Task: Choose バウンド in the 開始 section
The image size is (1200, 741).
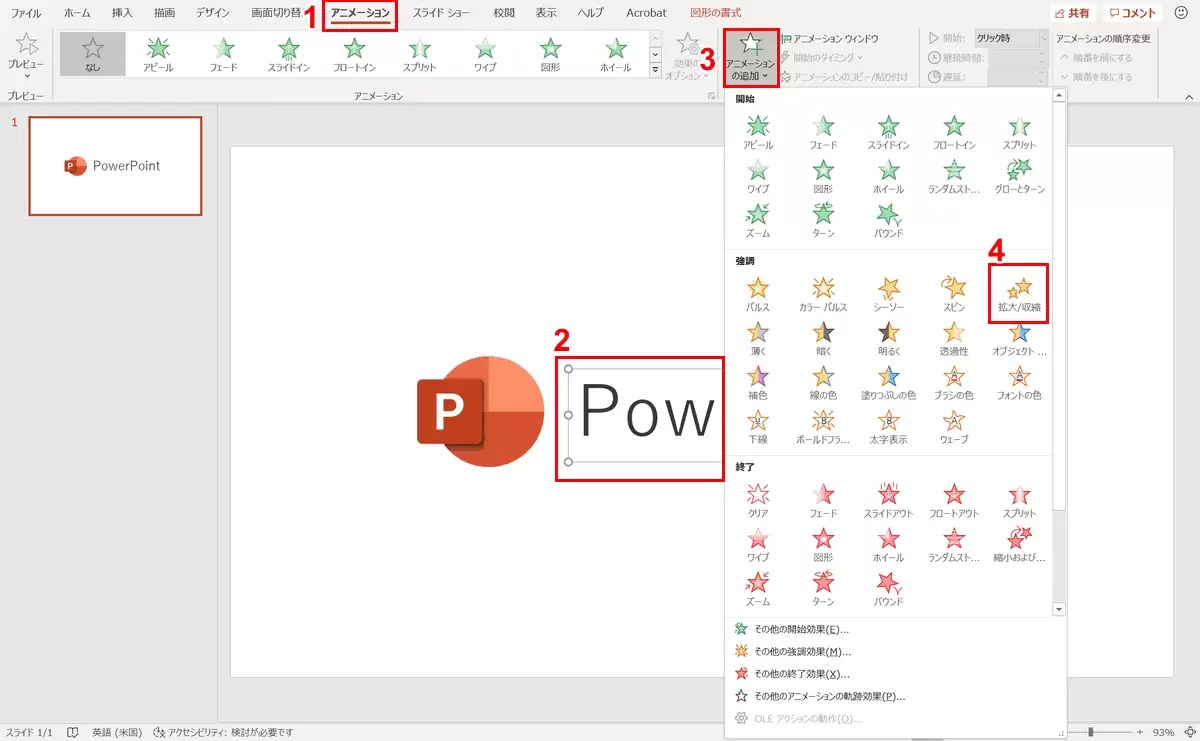Action: (888, 220)
